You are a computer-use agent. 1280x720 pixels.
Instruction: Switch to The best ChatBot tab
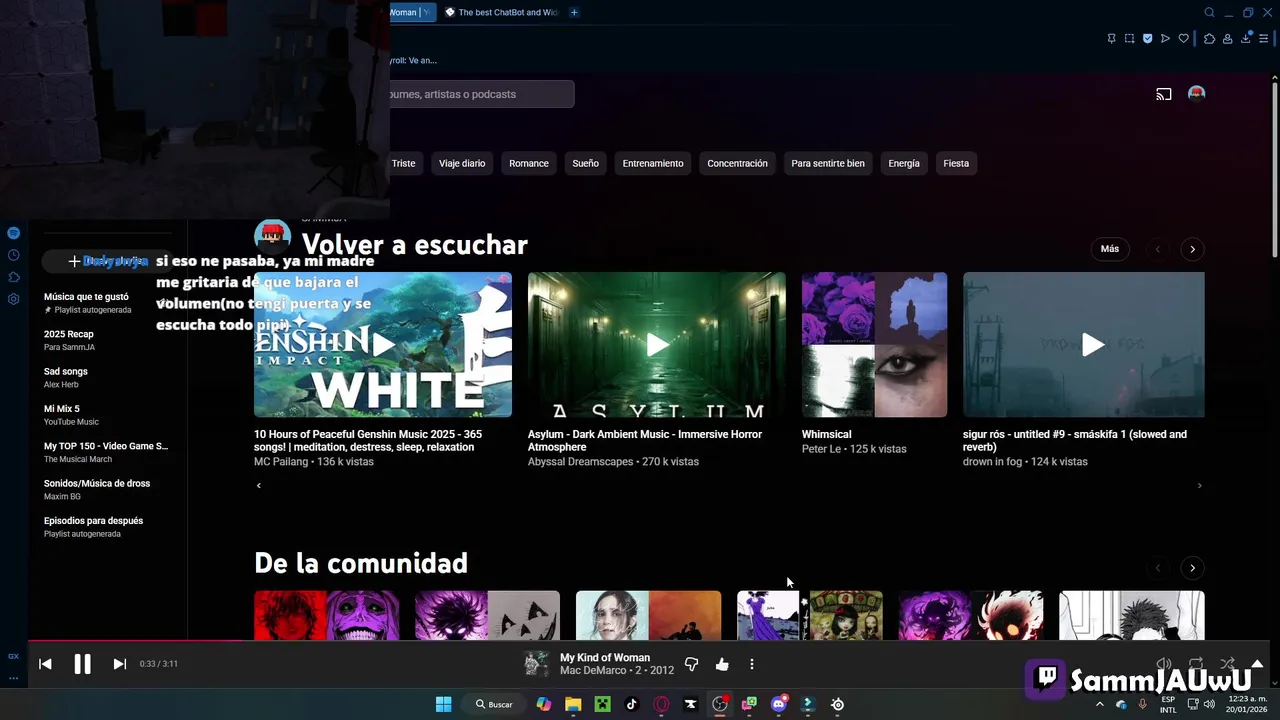(501, 12)
